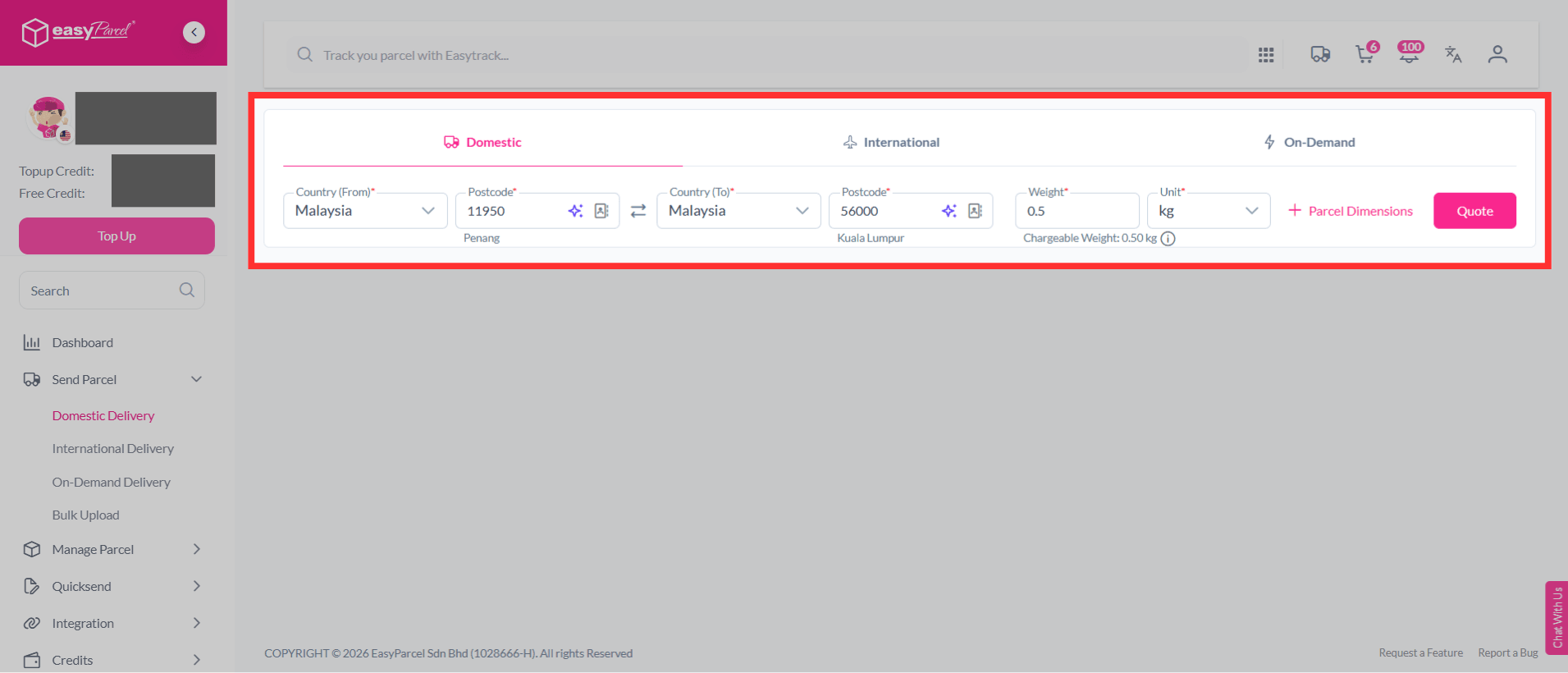Click the Top Up button

coord(117,236)
